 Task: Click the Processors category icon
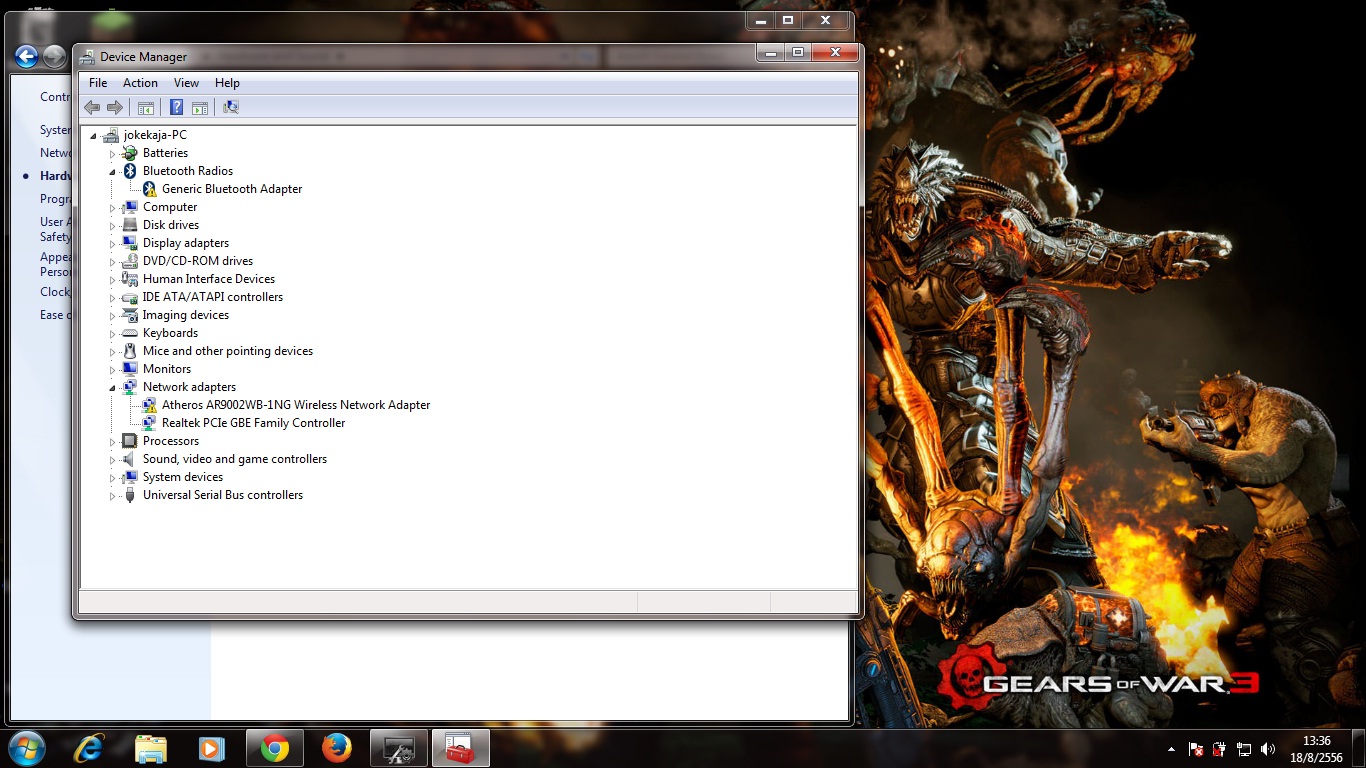click(x=129, y=441)
